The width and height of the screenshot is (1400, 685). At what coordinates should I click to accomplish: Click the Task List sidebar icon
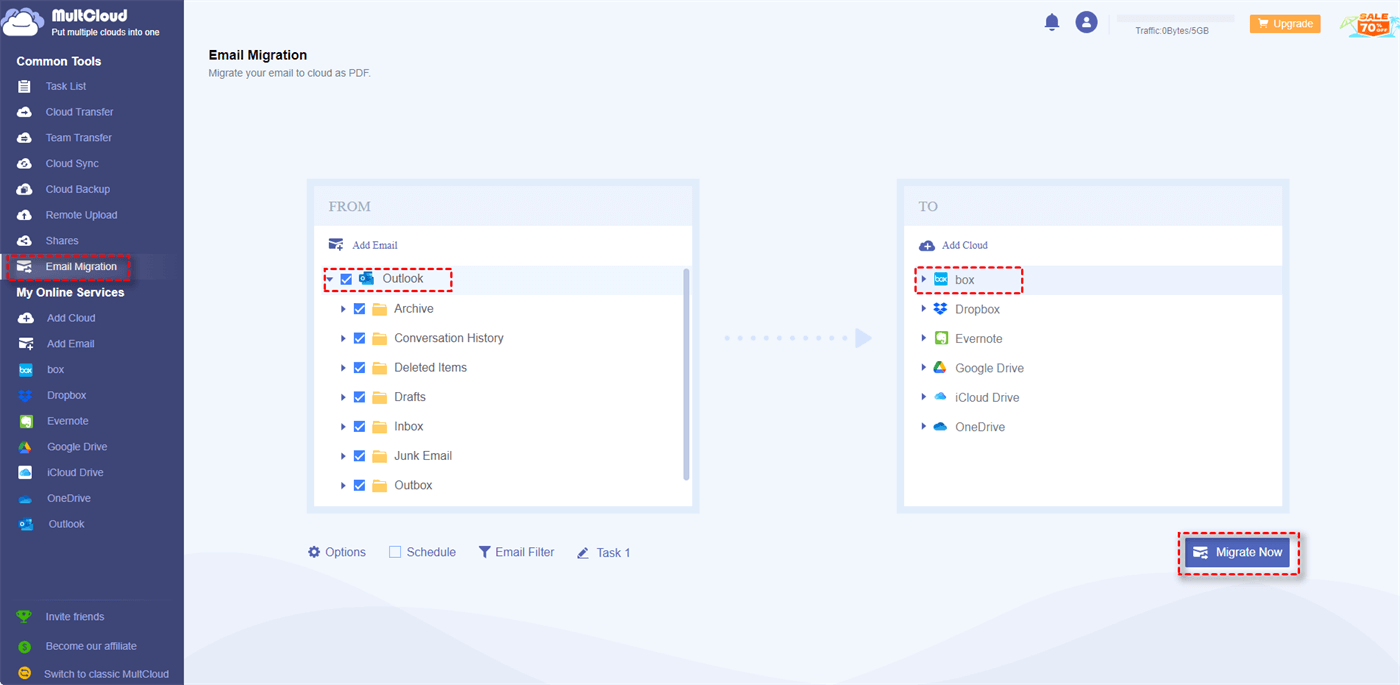pos(25,87)
